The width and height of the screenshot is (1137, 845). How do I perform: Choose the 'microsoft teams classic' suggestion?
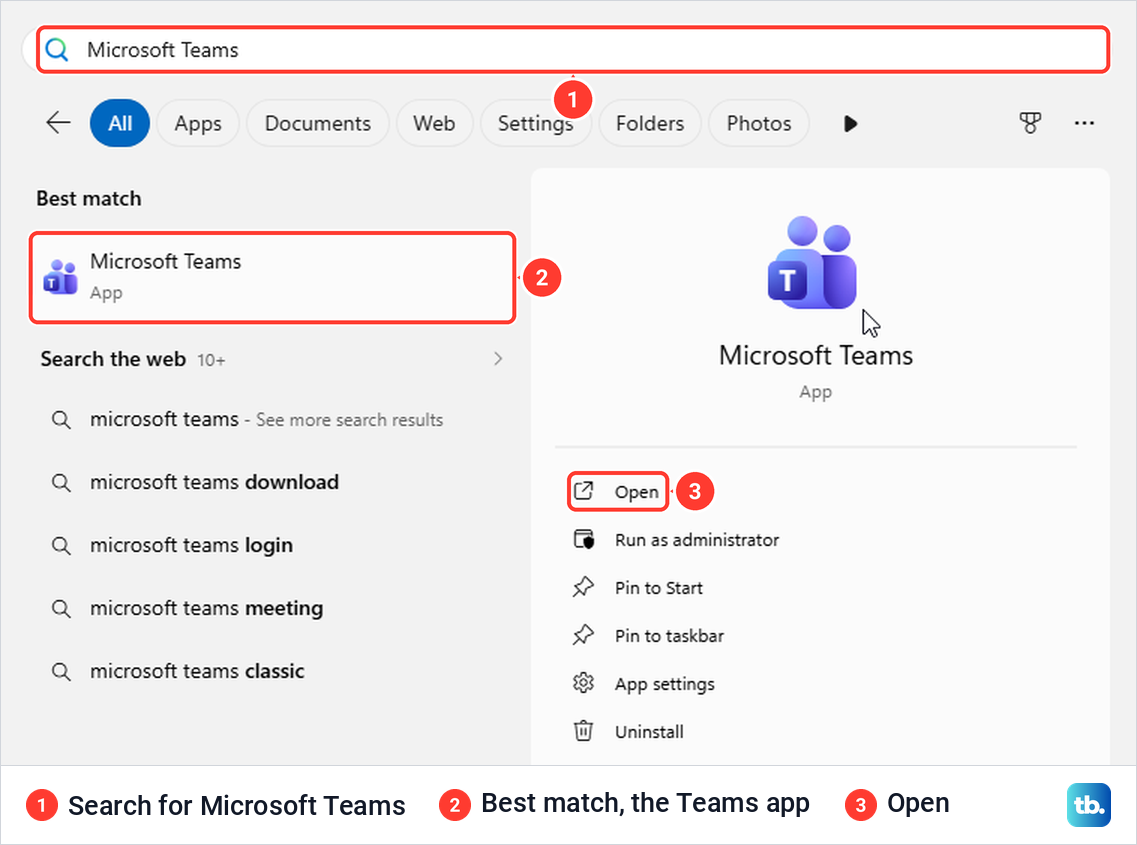(x=273, y=671)
